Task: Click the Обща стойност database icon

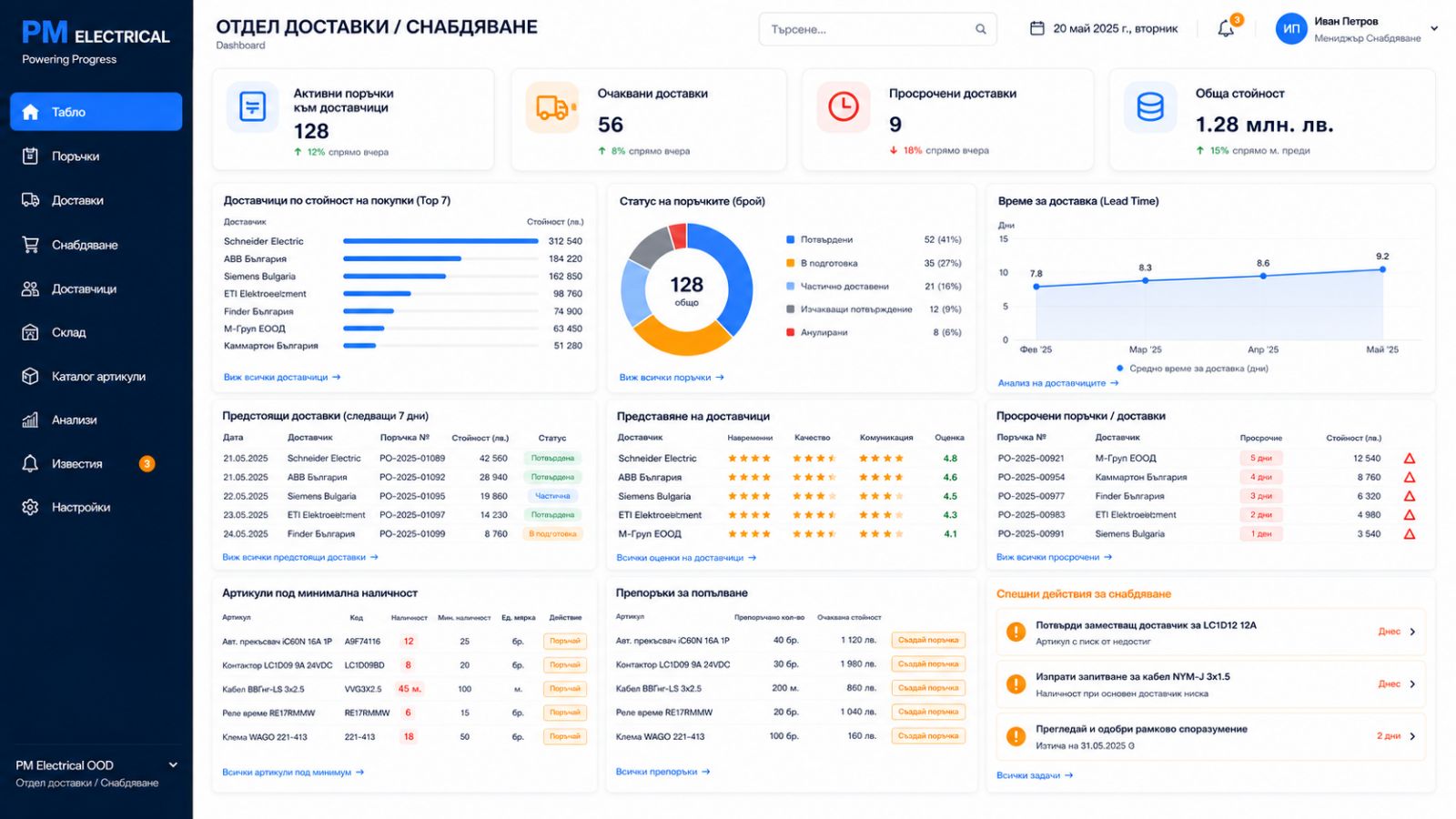Action: point(1150,106)
